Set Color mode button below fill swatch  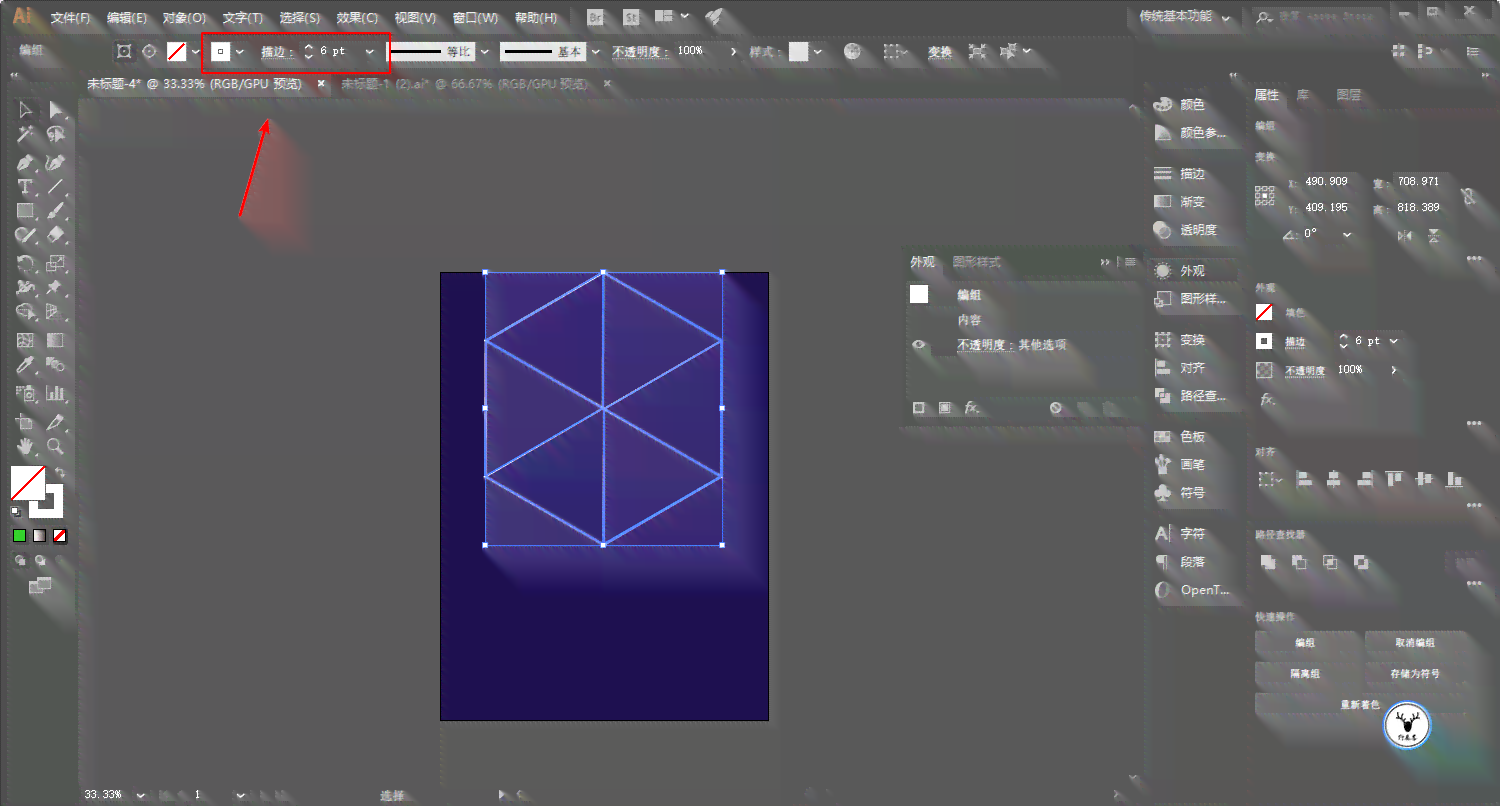[x=19, y=536]
